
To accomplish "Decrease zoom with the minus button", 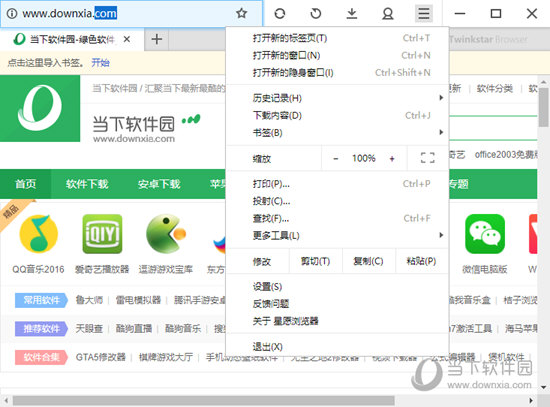I will point(336,159).
